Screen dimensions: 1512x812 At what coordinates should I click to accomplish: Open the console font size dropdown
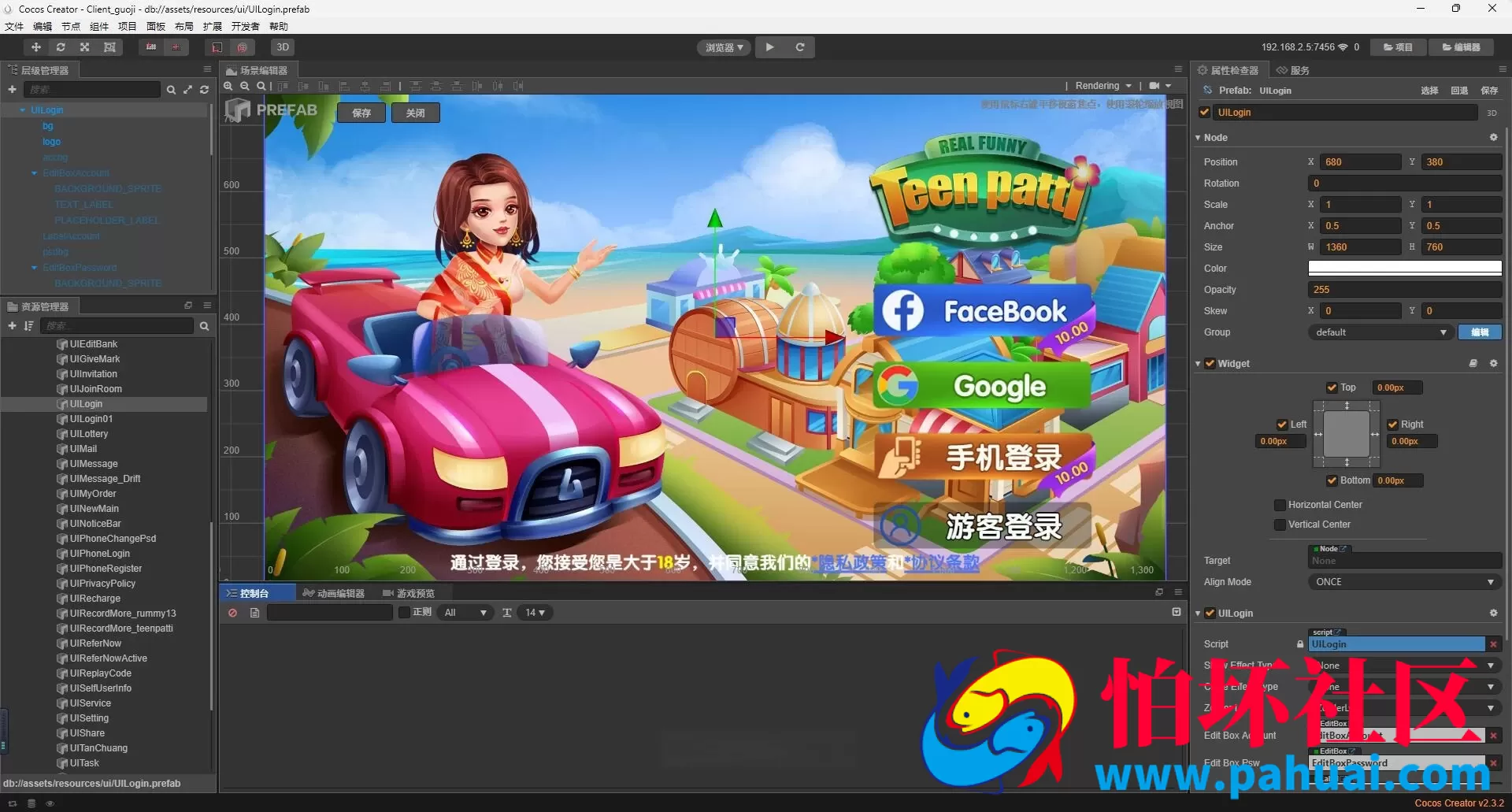(x=535, y=613)
